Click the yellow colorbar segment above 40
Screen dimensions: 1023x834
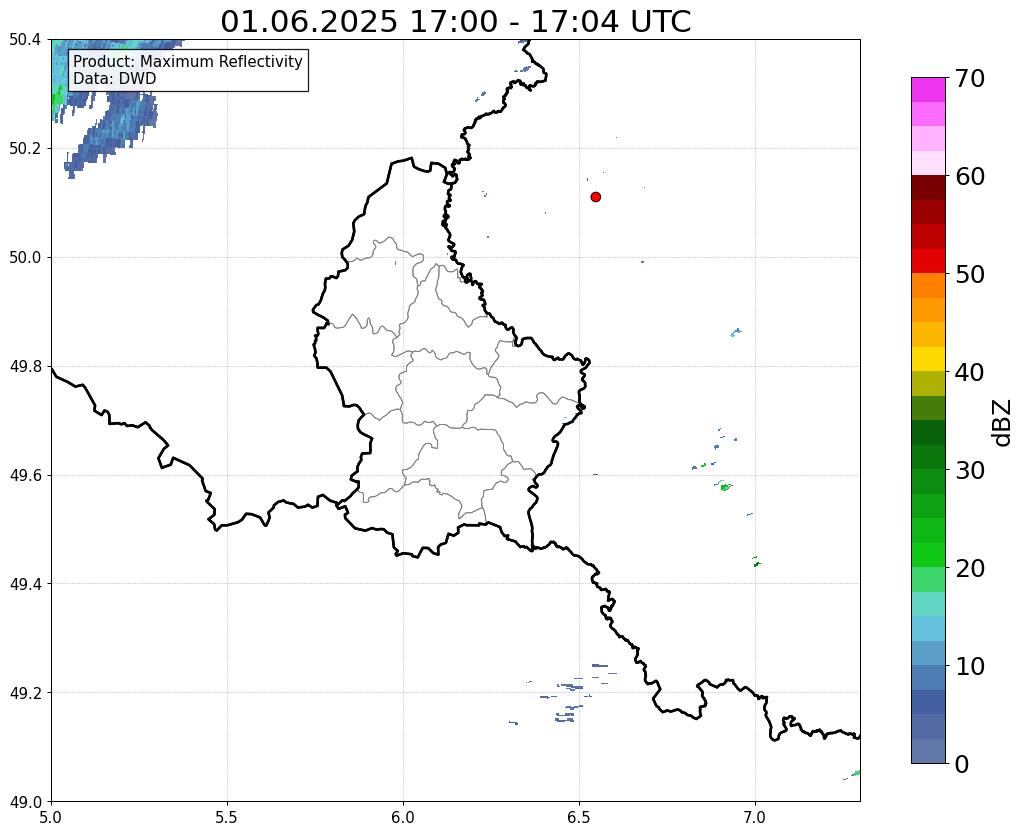point(928,359)
